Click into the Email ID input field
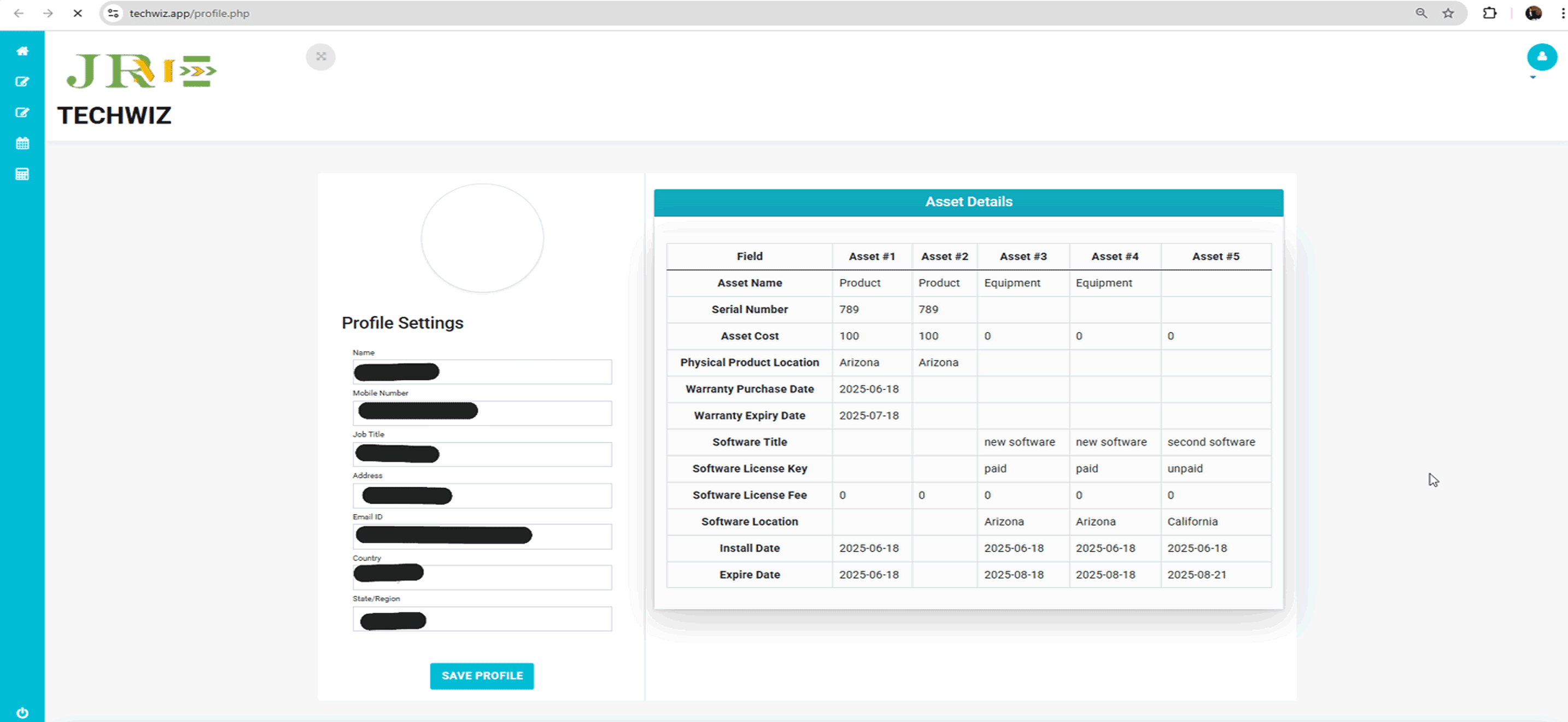This screenshot has height=722, width=1568. pos(482,537)
